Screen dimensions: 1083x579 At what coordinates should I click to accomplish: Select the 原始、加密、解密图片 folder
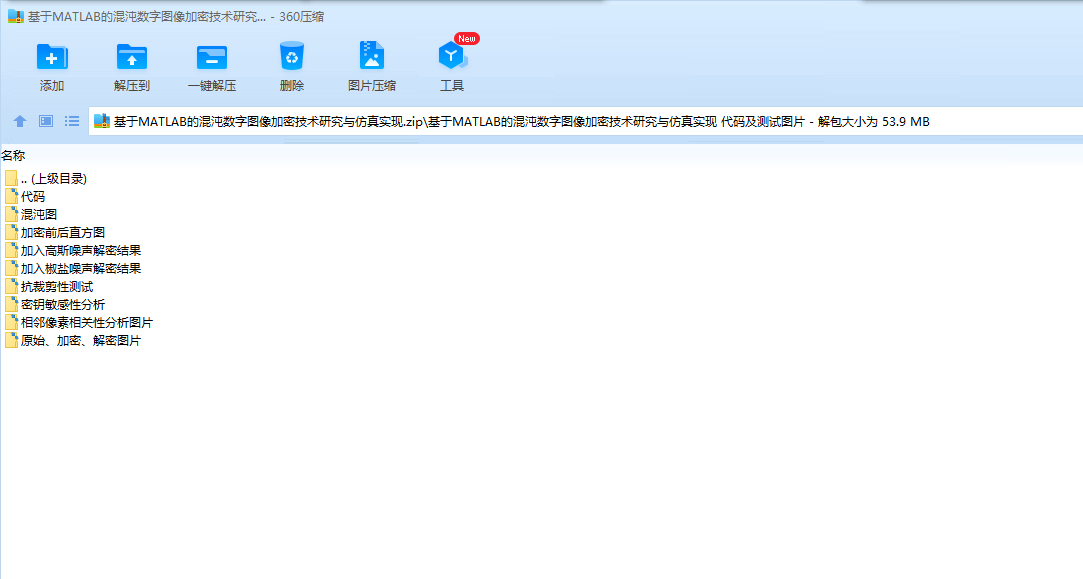pyautogui.click(x=81, y=340)
